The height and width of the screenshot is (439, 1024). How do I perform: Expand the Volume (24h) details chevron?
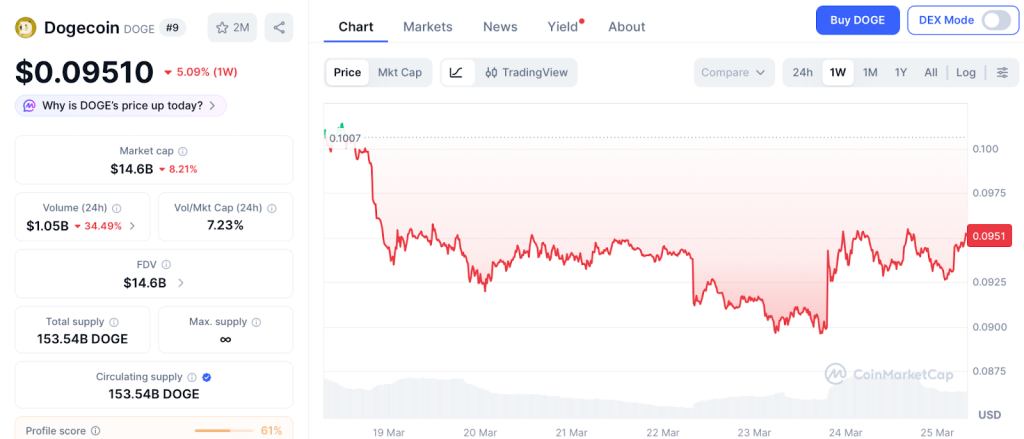(132, 226)
